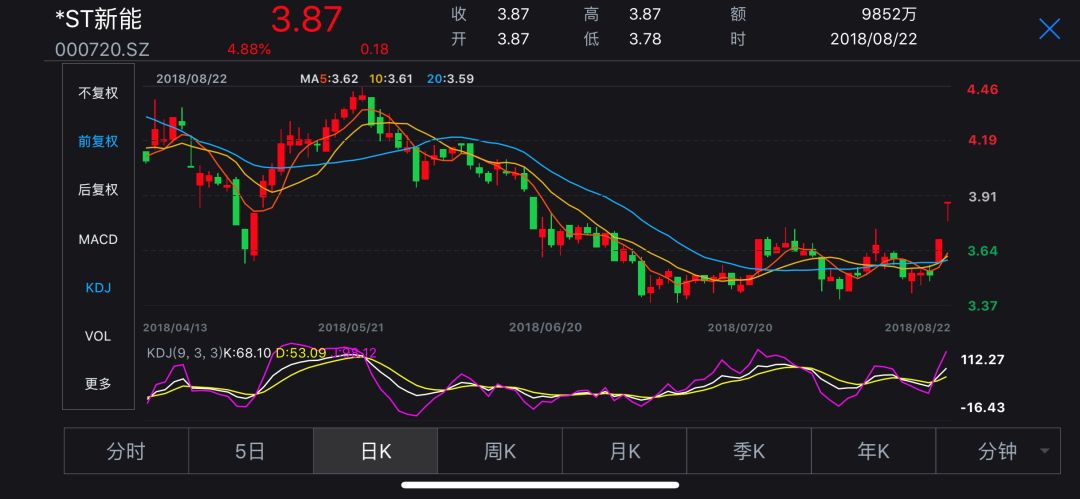Open 更多 indicators list
1080x499 pixels.
[98, 384]
